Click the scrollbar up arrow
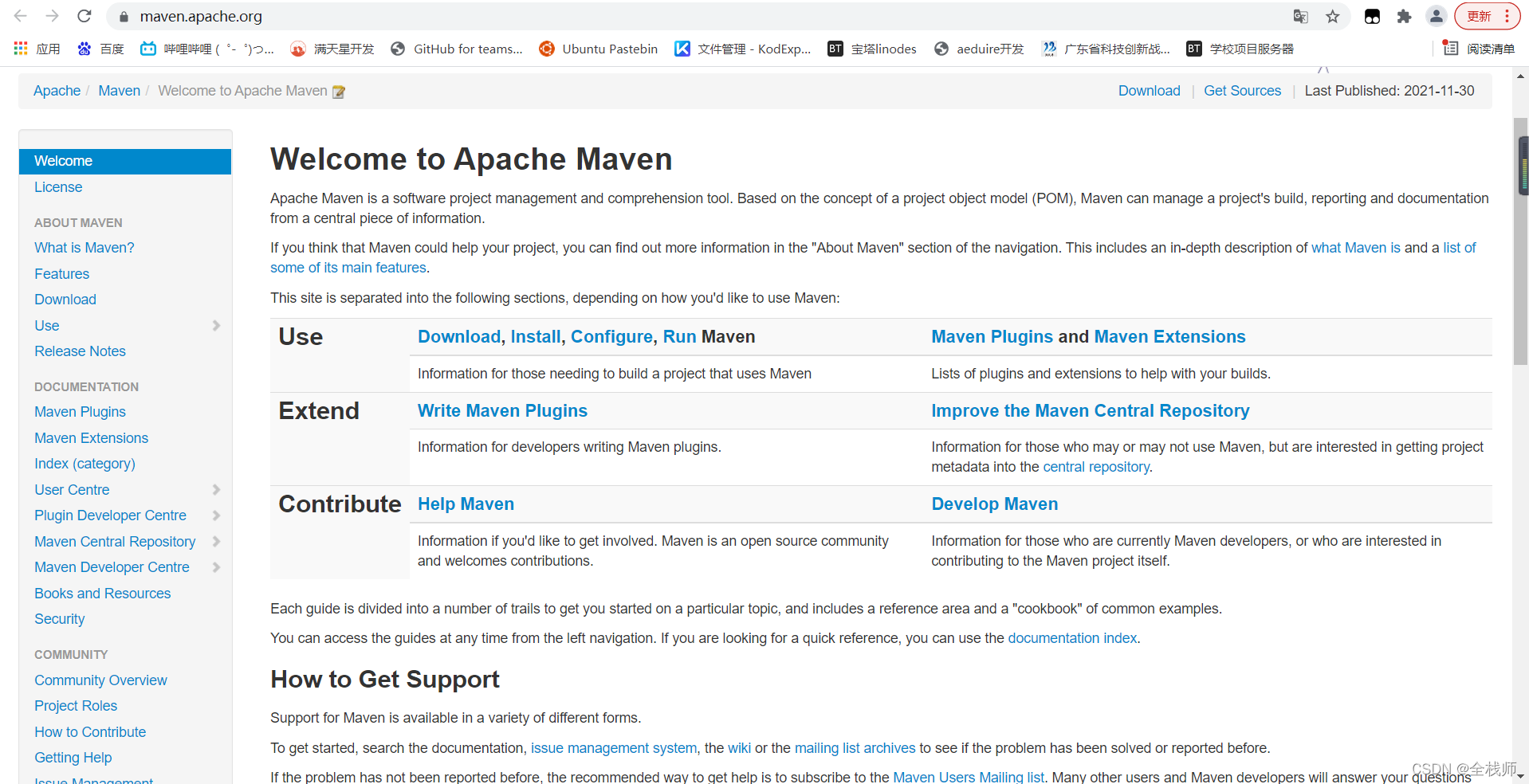The image size is (1529, 784). pyautogui.click(x=1521, y=76)
